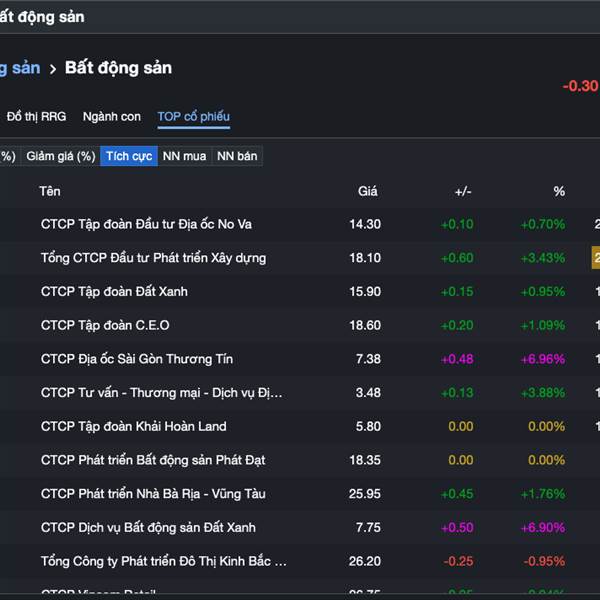Click the +0.70% change value
This screenshot has height=600, width=600.
point(543,224)
